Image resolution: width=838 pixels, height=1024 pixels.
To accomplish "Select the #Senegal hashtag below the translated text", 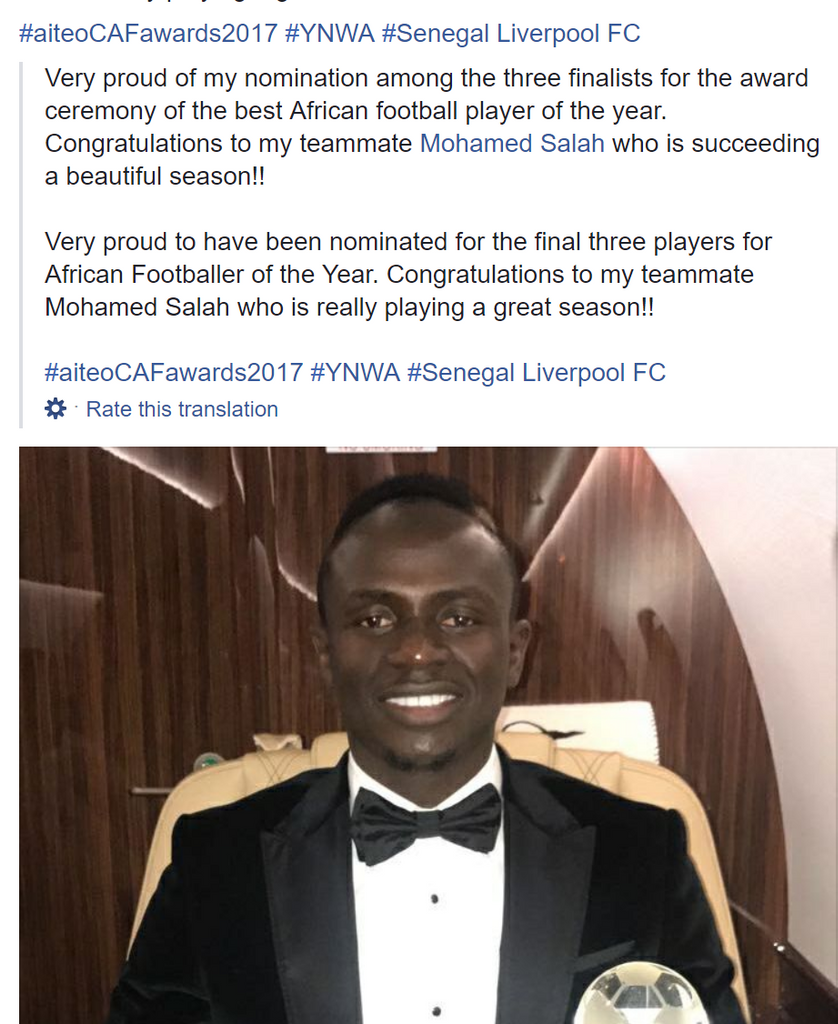I will pos(463,373).
